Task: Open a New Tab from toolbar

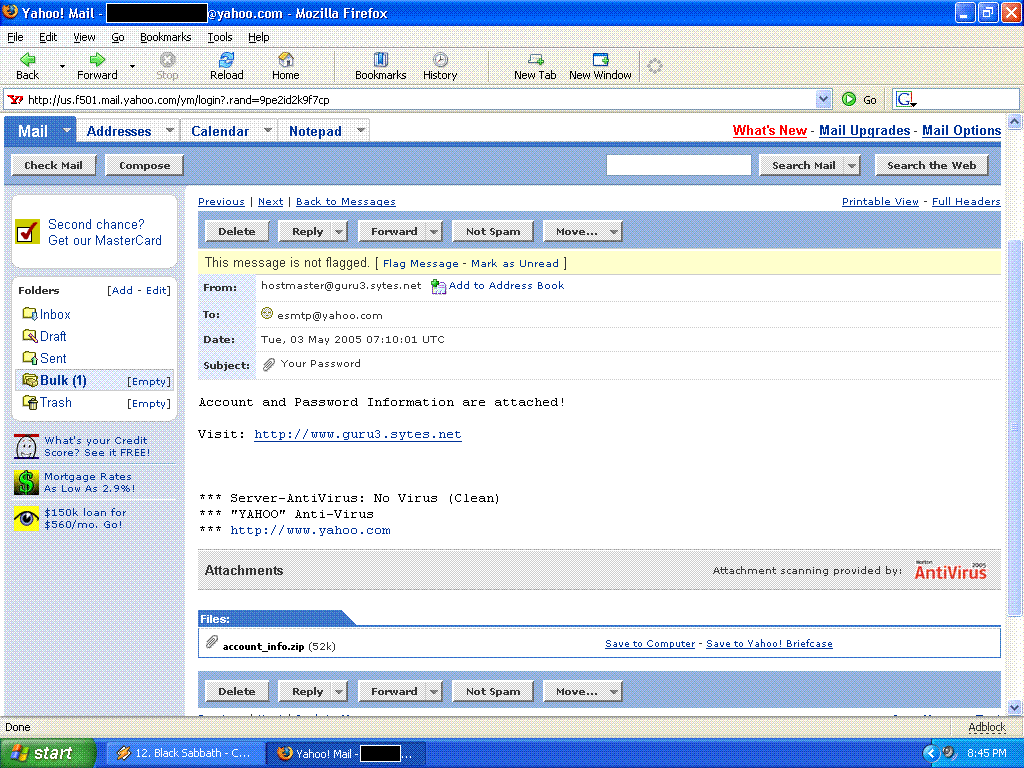Action: click(x=534, y=60)
